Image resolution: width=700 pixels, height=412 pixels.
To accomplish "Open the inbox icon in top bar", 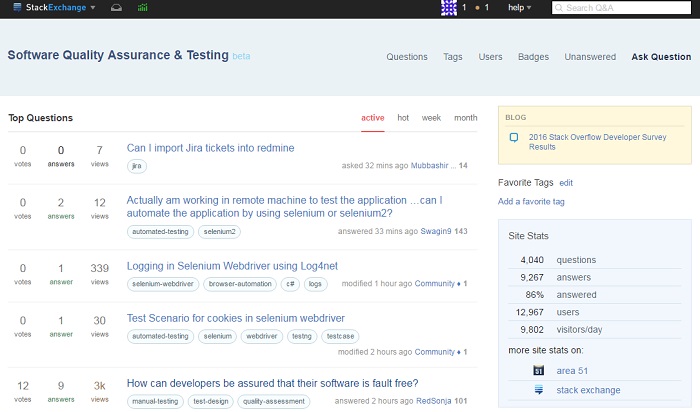I will (x=116, y=8).
